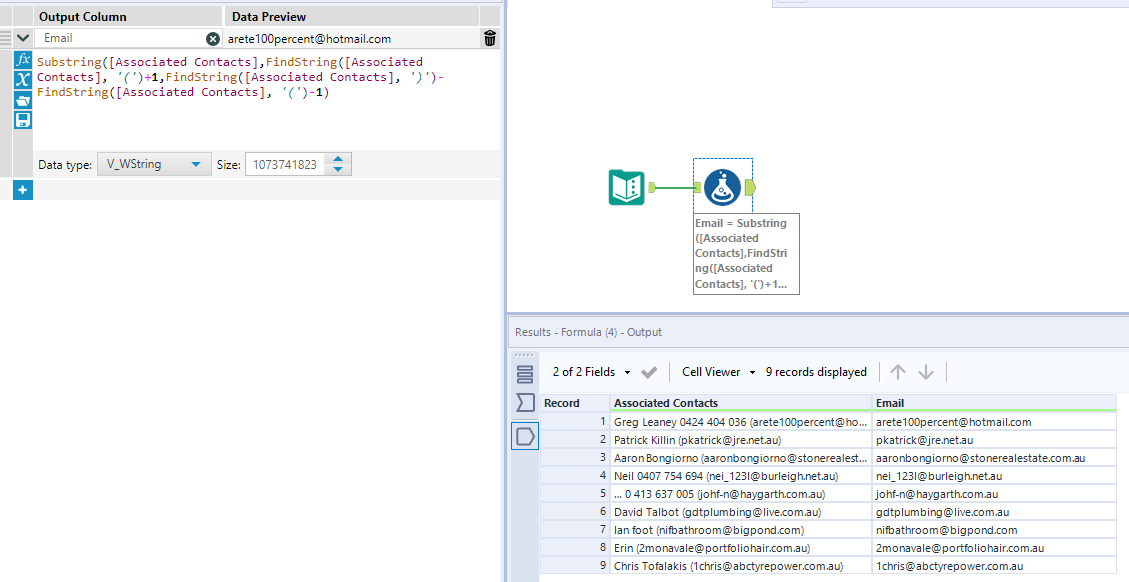
Task: Jump to previous record with the up arrow
Action: pos(897,371)
